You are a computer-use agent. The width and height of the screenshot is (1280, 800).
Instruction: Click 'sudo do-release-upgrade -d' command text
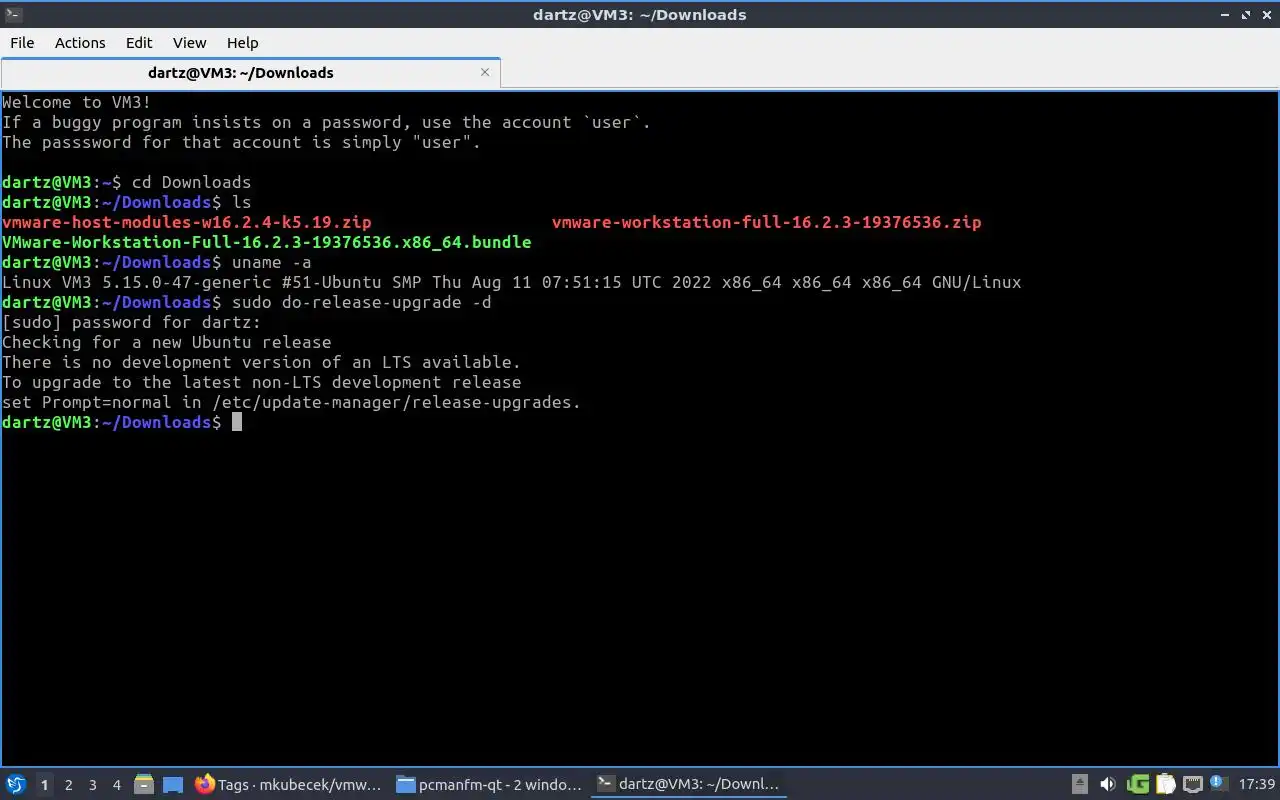click(362, 302)
